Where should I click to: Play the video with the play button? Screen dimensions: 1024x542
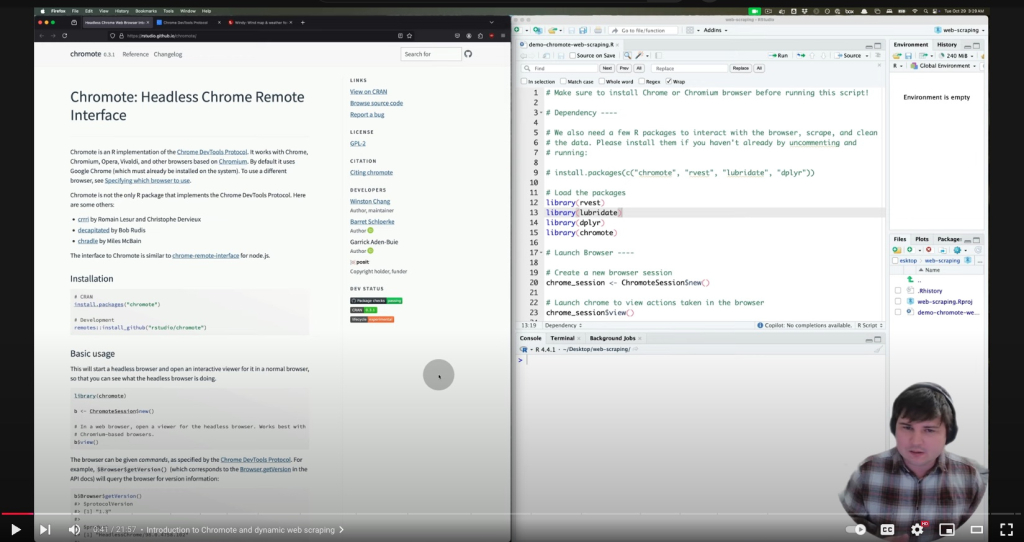point(16,530)
